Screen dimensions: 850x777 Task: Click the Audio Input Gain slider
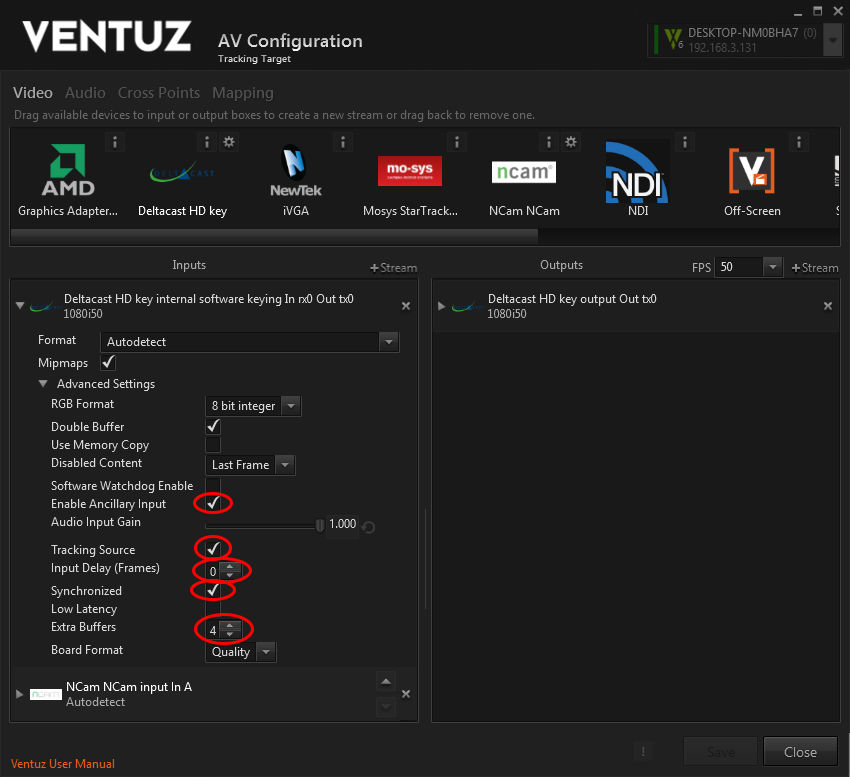click(265, 524)
